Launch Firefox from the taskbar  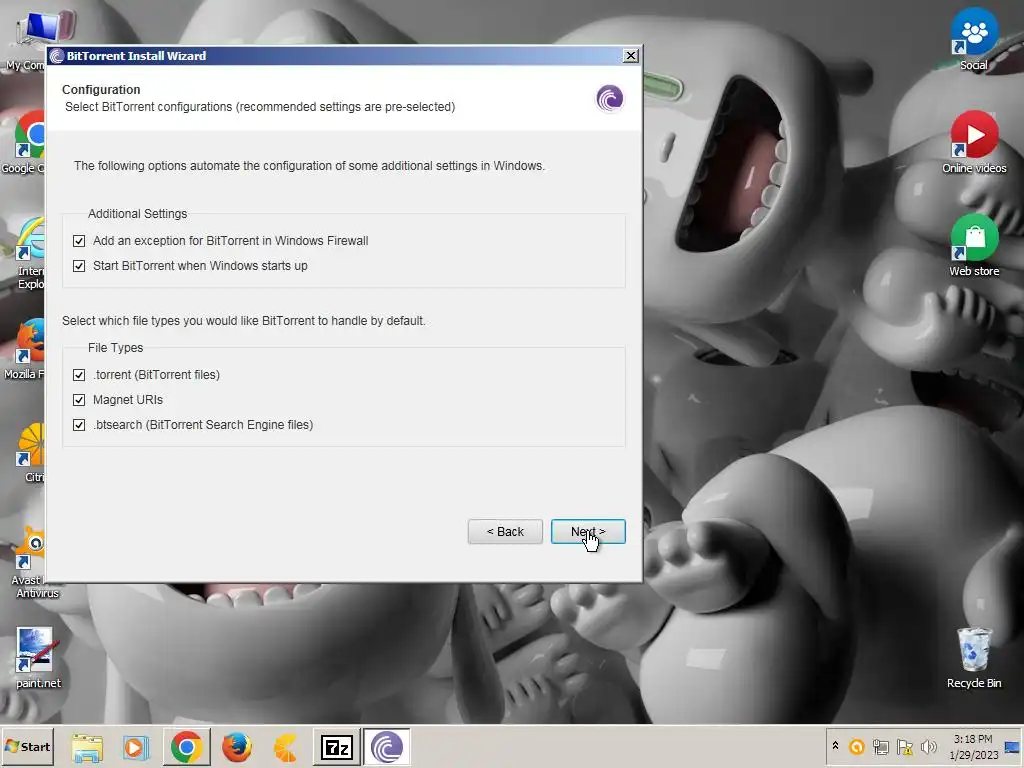tap(236, 747)
